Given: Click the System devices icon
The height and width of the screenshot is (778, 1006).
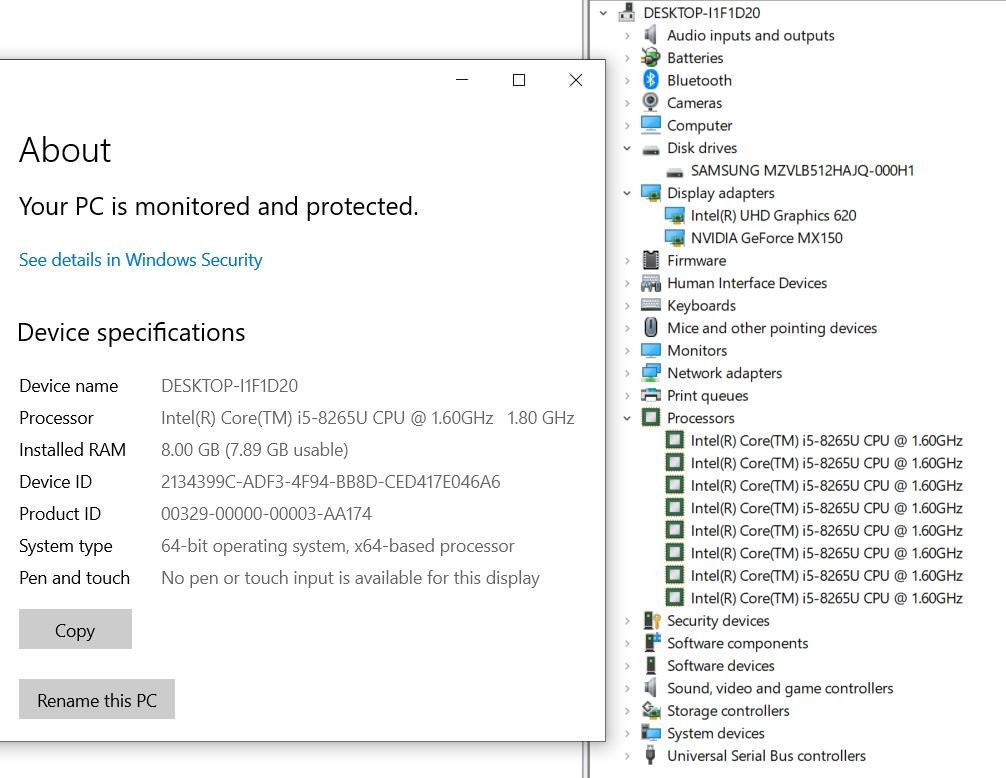Looking at the screenshot, I should coord(651,732).
